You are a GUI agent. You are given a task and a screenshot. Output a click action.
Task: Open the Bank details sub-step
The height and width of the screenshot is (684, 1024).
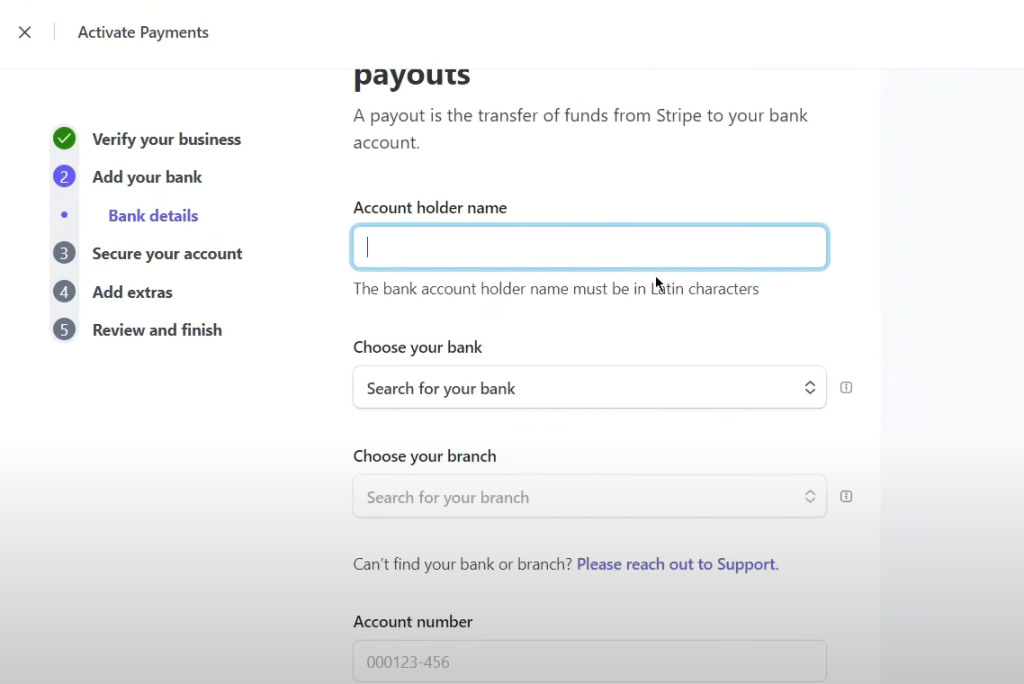click(x=153, y=216)
